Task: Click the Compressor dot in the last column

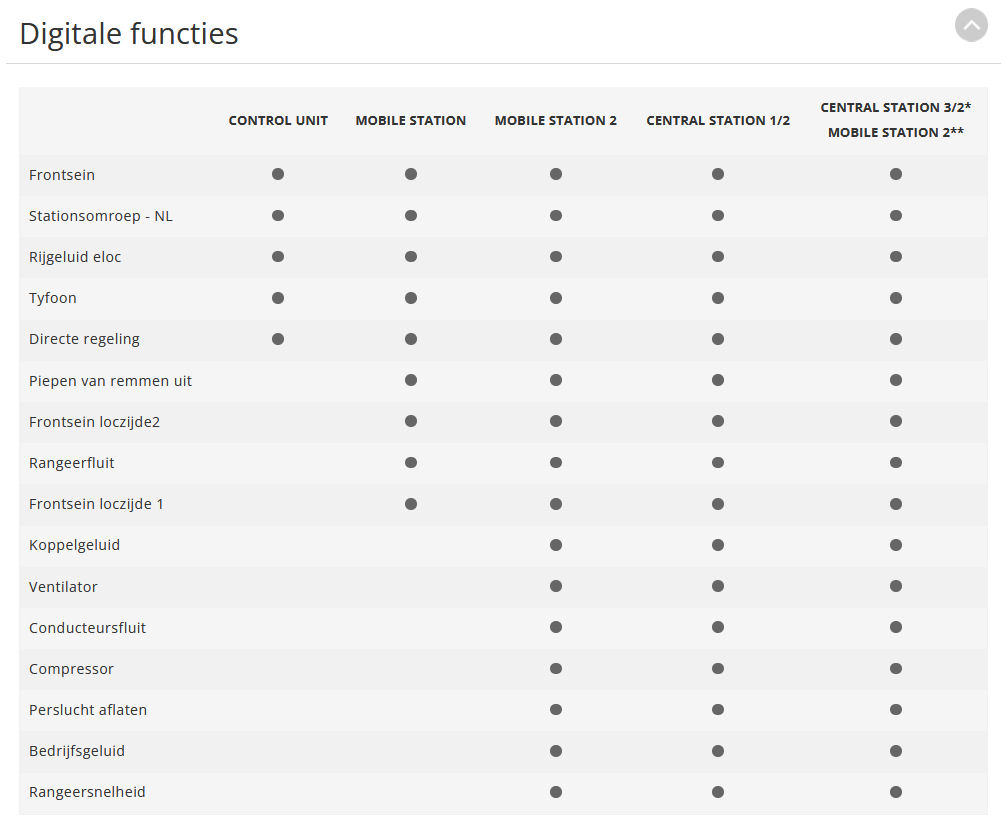Action: tap(896, 668)
